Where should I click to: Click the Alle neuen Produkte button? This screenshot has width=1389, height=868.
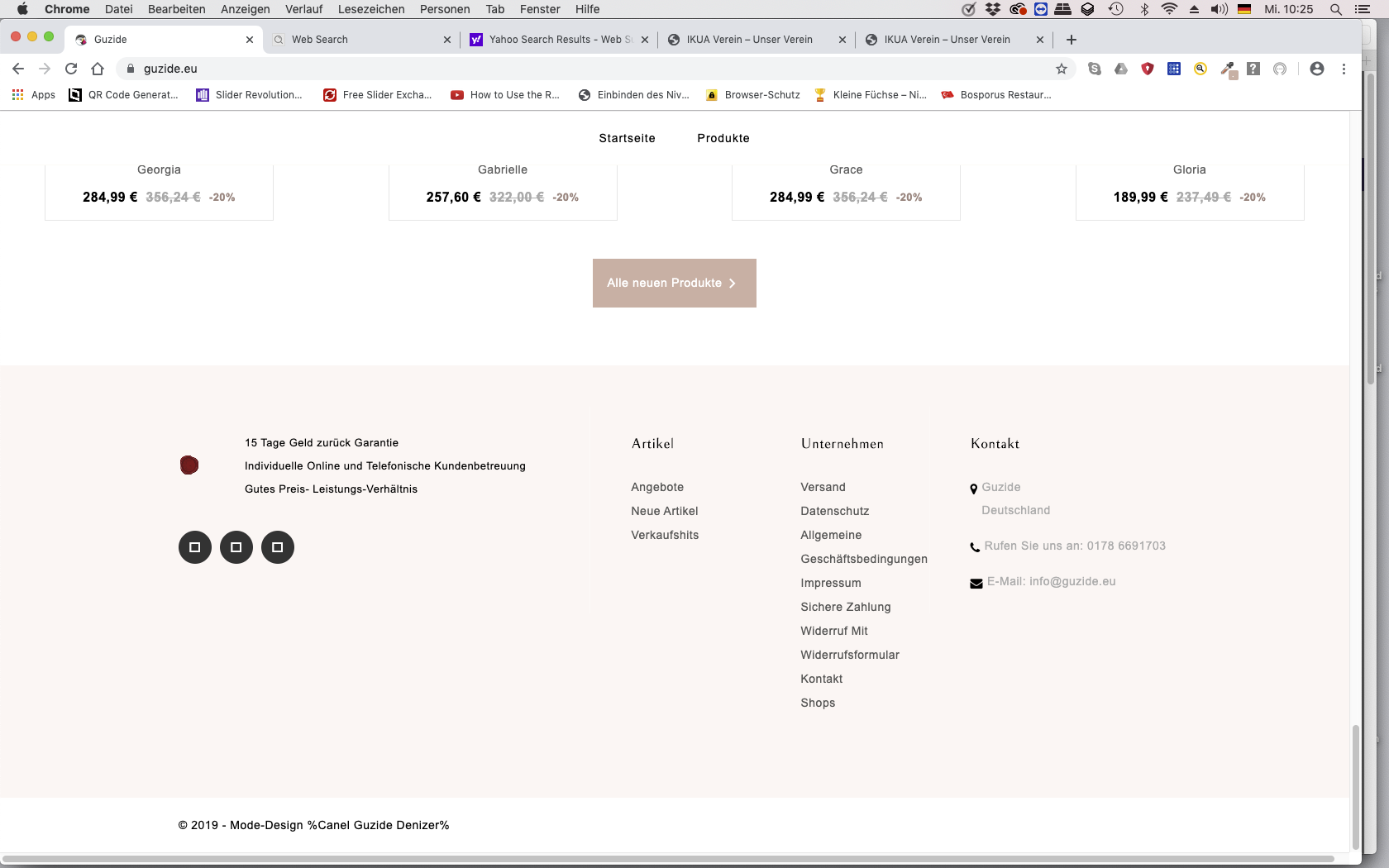pyautogui.click(x=675, y=283)
